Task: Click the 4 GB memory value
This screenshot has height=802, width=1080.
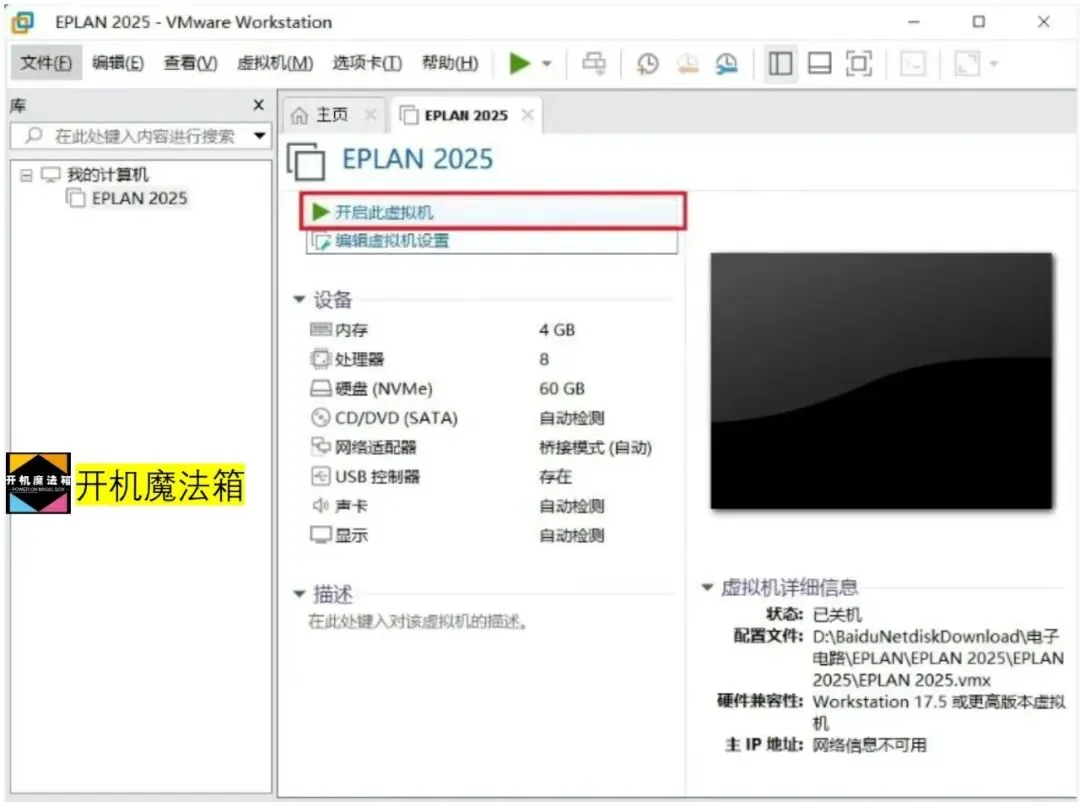Action: (557, 330)
